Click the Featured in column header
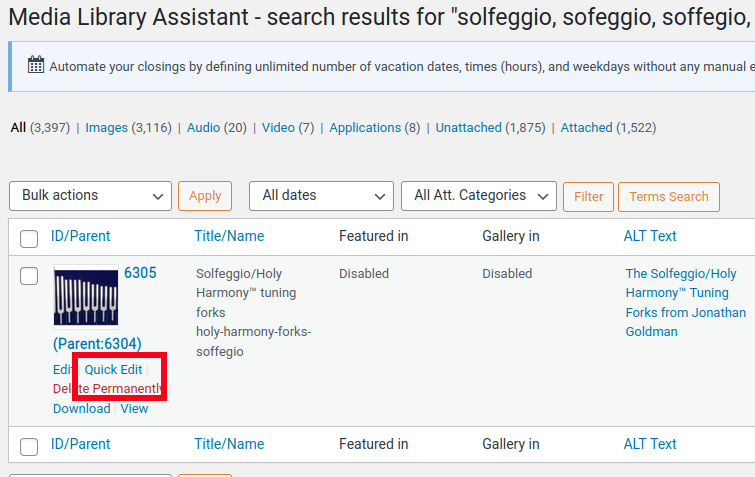The height and width of the screenshot is (477, 755). pos(374,236)
